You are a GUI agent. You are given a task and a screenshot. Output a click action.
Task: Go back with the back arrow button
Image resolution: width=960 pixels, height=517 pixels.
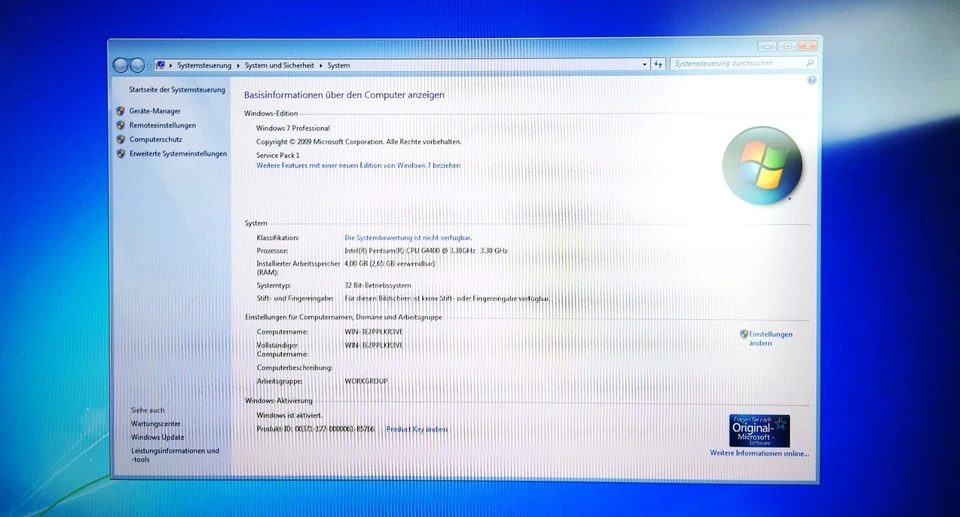pyautogui.click(x=121, y=66)
